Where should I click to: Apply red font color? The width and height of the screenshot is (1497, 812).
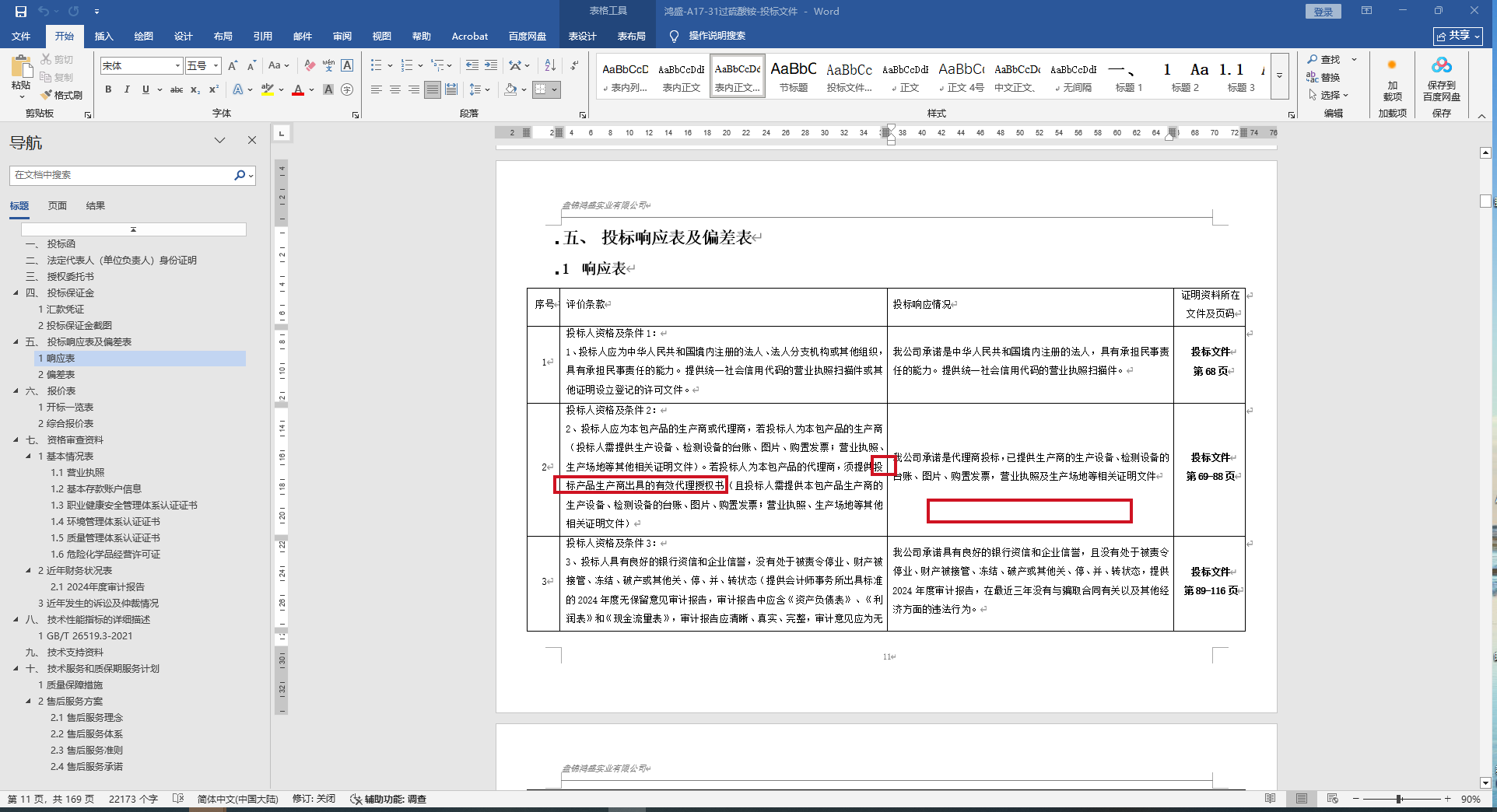tap(298, 89)
